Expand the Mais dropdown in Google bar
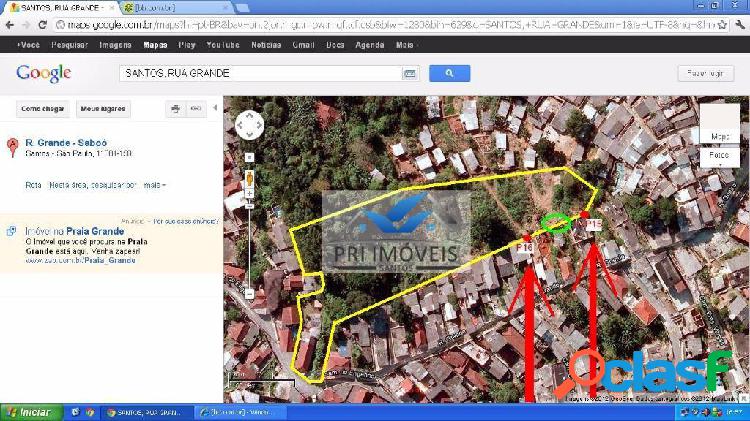This screenshot has height=421, width=750. (x=406, y=45)
